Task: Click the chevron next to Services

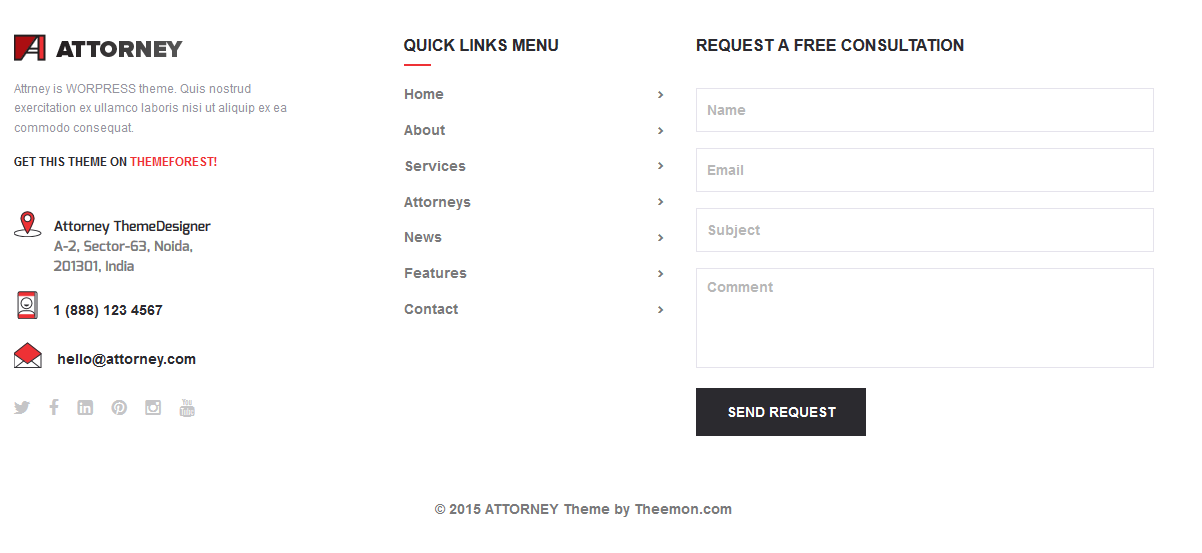Action: (x=660, y=166)
